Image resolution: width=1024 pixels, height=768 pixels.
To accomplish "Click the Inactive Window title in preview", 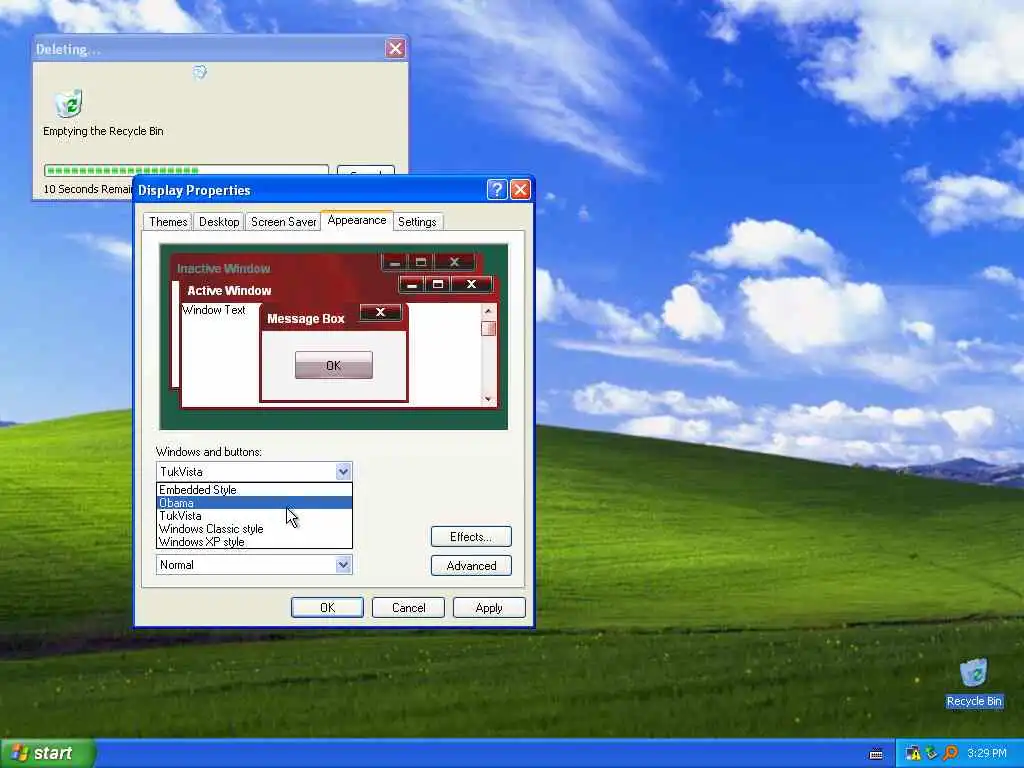I will tap(223, 268).
